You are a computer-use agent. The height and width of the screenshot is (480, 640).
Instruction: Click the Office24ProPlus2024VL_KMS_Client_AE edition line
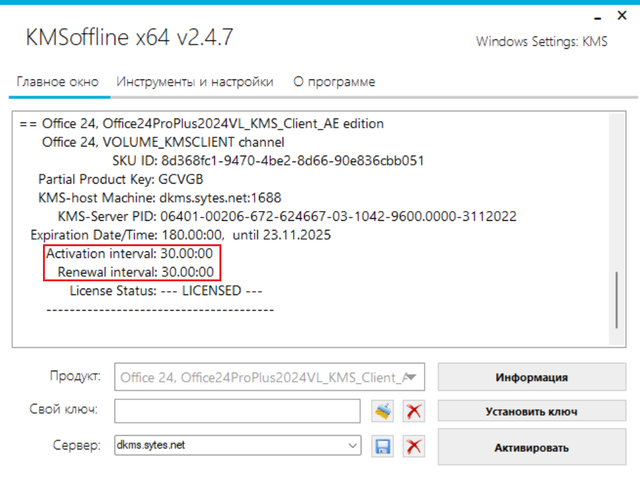pyautogui.click(x=202, y=124)
